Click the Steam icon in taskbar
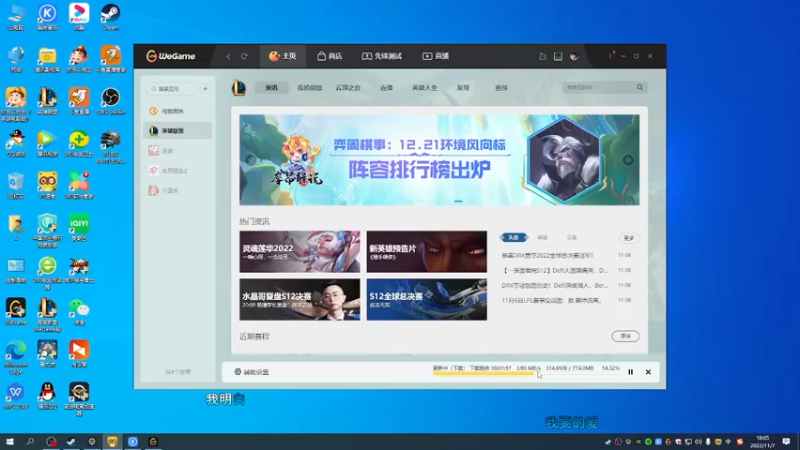The width and height of the screenshot is (800, 450). pyautogui.click(x=71, y=441)
